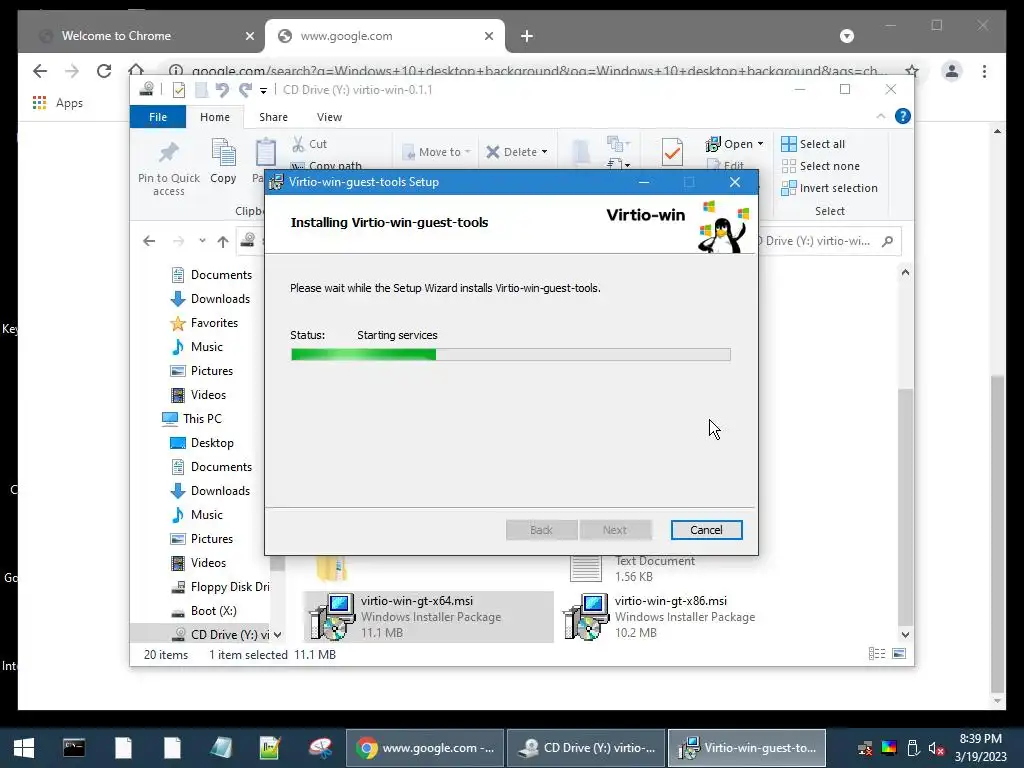Click the muted volume tray icon
The width and height of the screenshot is (1024, 768).
936,748
